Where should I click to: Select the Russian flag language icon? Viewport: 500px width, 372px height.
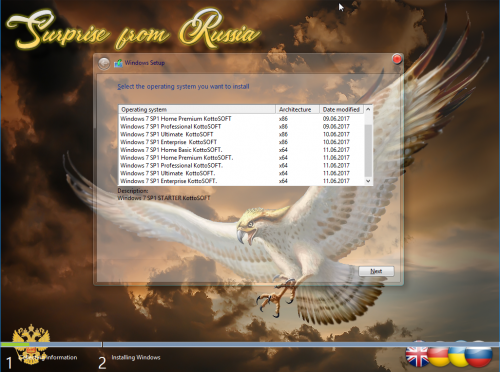point(479,356)
